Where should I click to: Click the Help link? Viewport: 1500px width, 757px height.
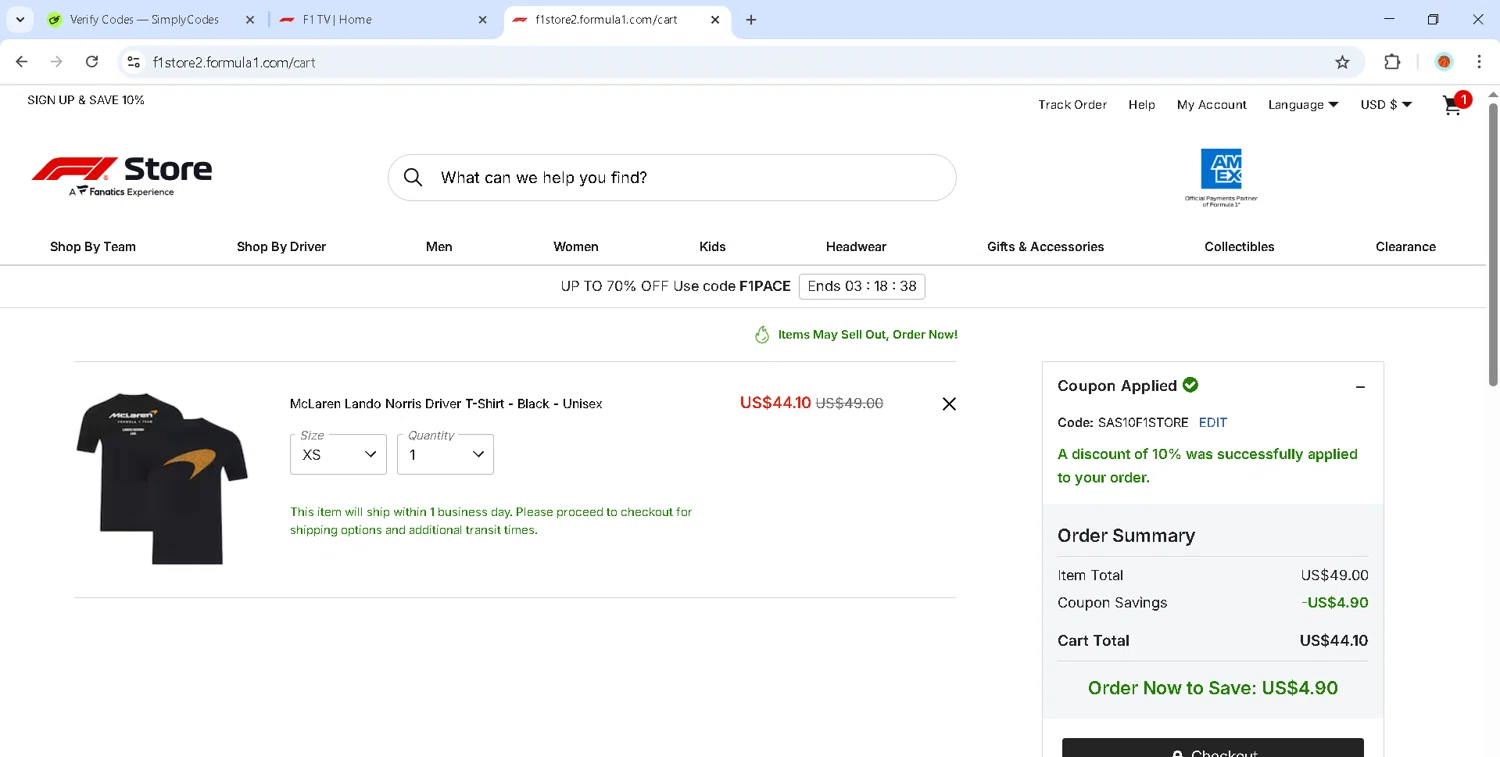click(x=1141, y=105)
